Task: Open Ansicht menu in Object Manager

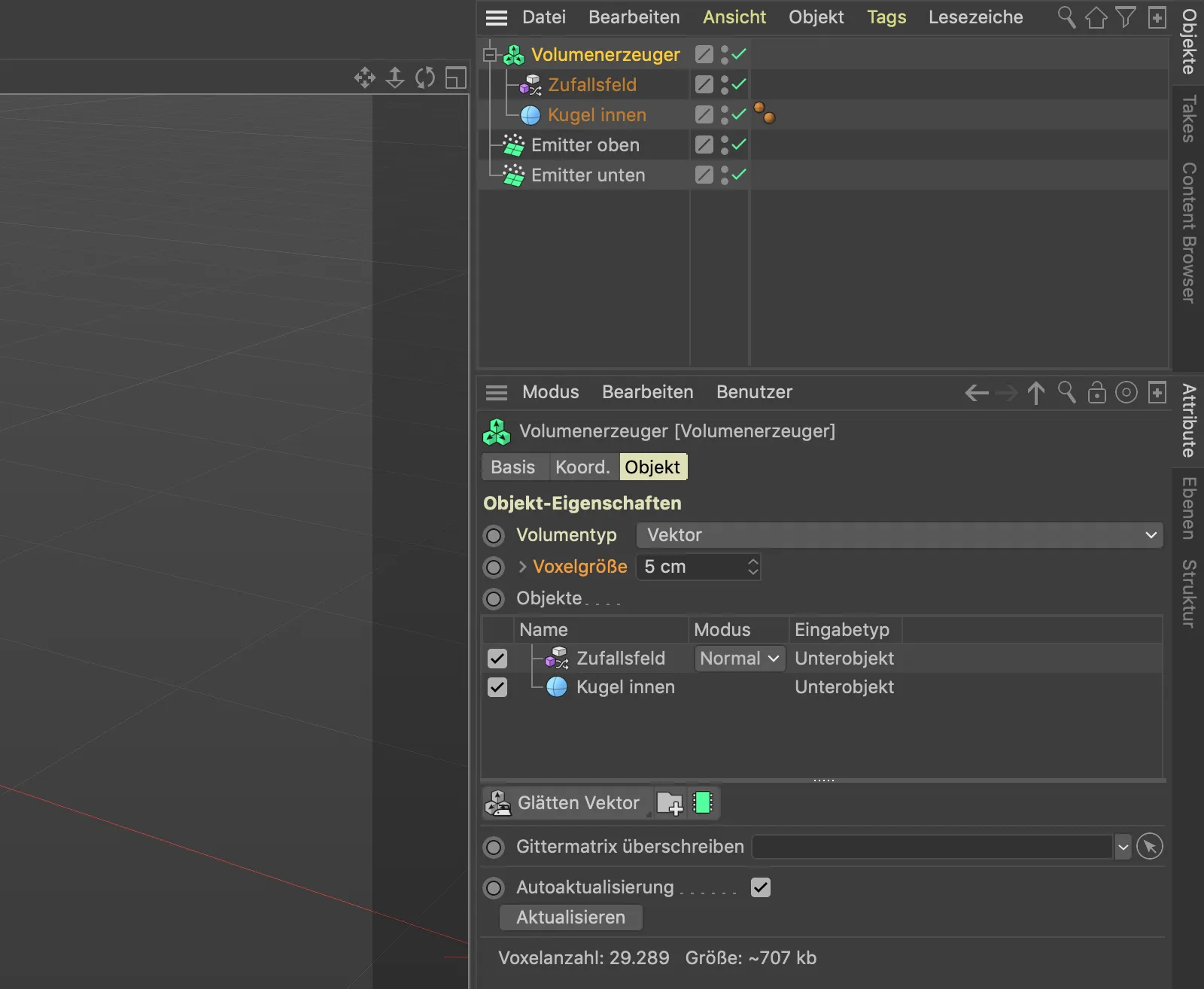Action: 734,17
